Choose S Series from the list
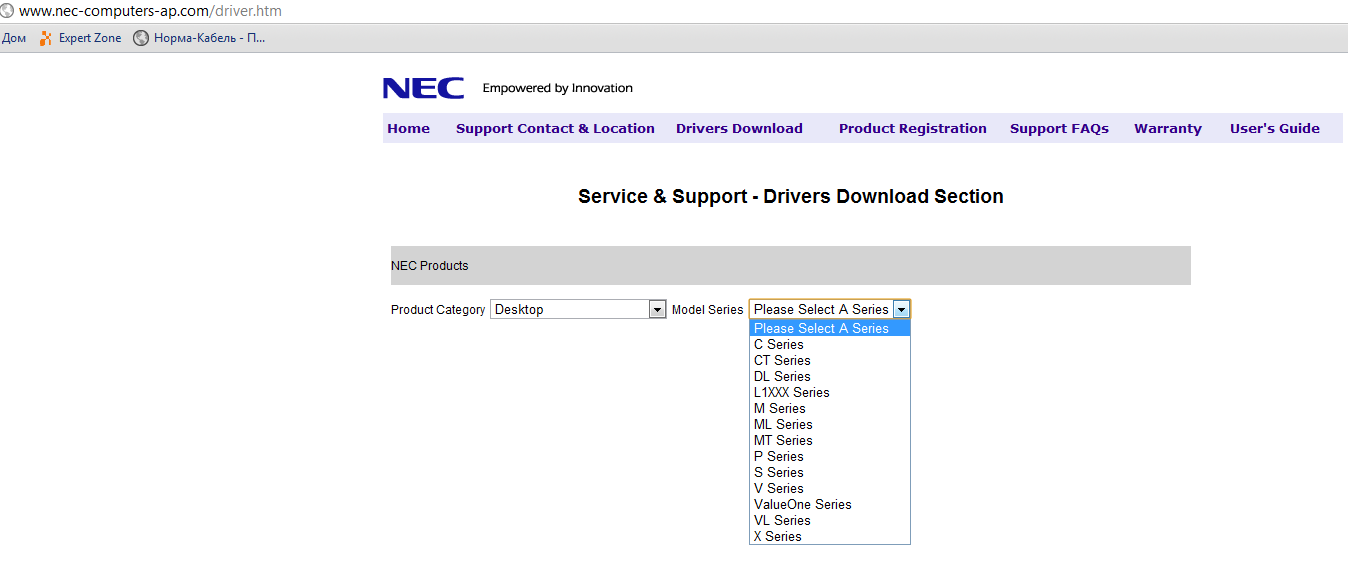 830,472
